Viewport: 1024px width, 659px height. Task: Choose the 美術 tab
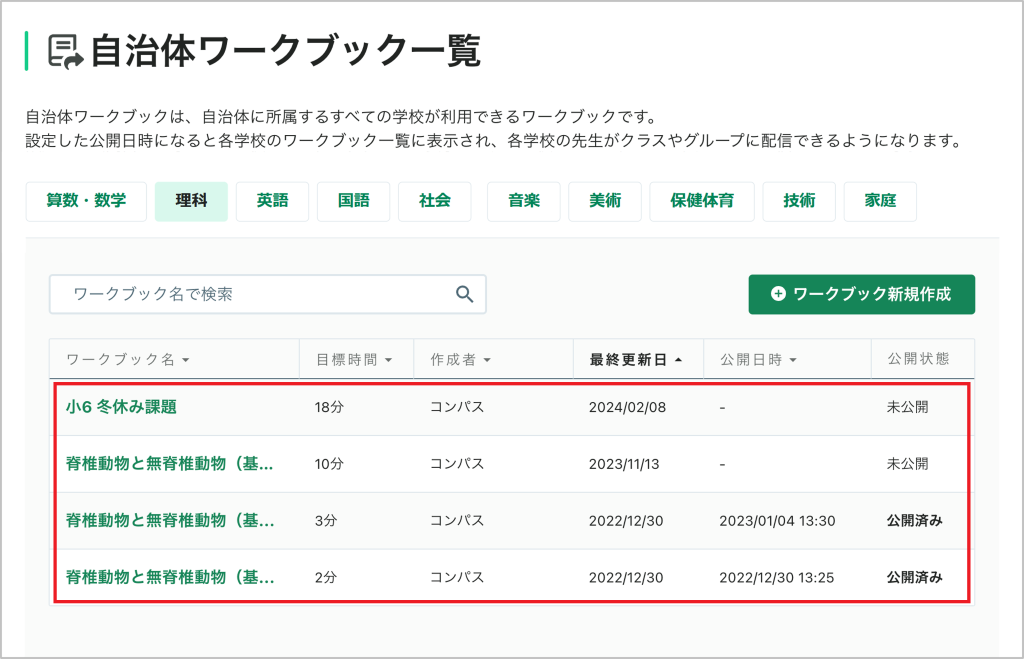coord(605,201)
